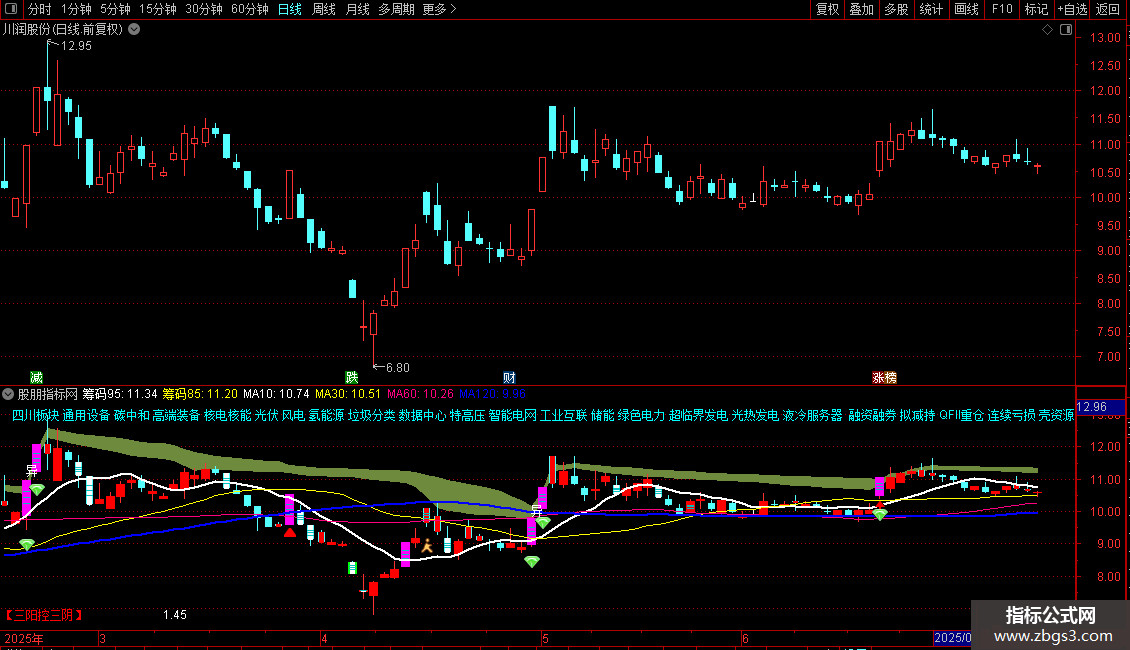Open dropdown next to 川润股份 title
The height and width of the screenshot is (650, 1130).
134,30
